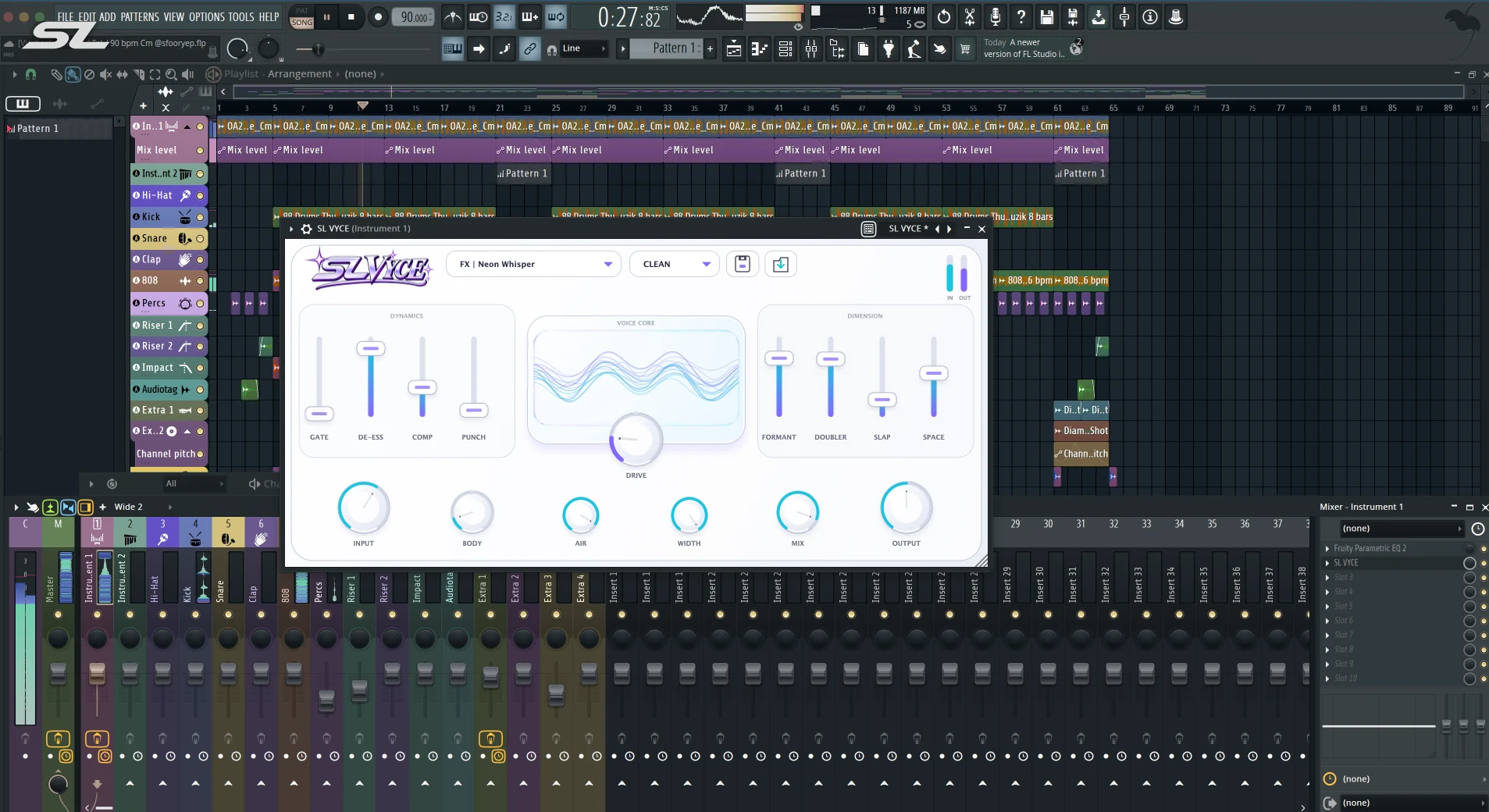
Task: Click the stop playback button
Action: click(x=351, y=16)
